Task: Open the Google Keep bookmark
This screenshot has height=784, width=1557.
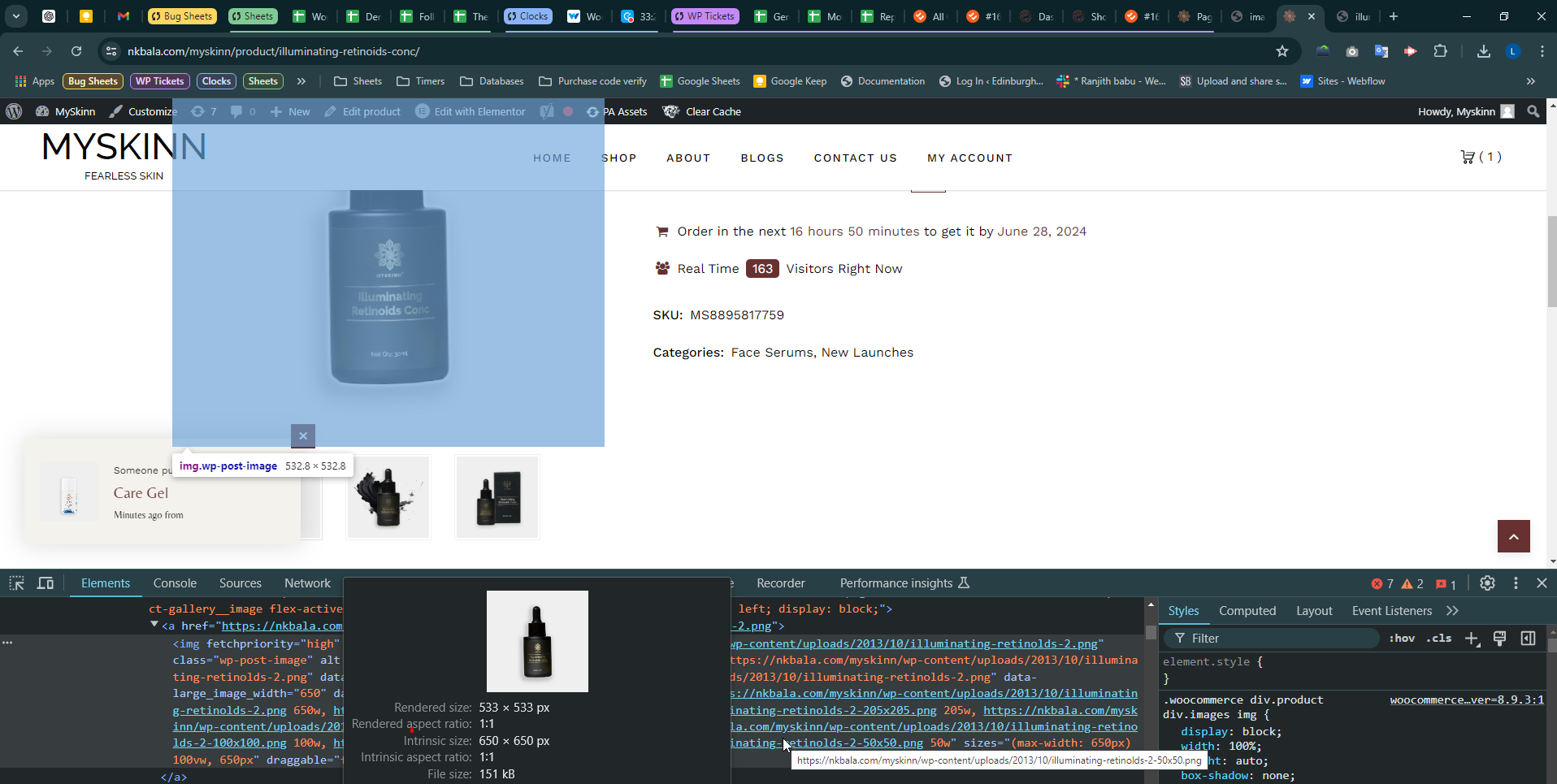Action: [790, 81]
